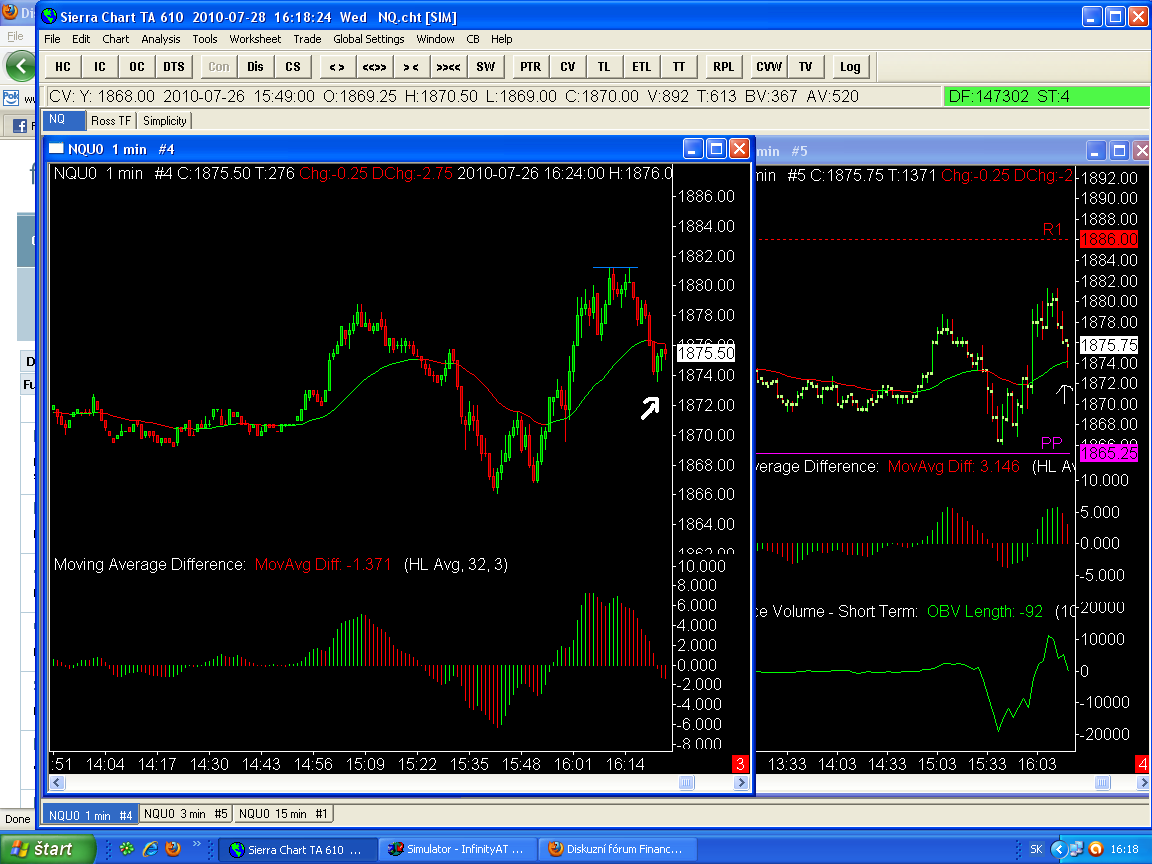Open the Log window button
This screenshot has height=864, width=1152.
pyautogui.click(x=850, y=67)
